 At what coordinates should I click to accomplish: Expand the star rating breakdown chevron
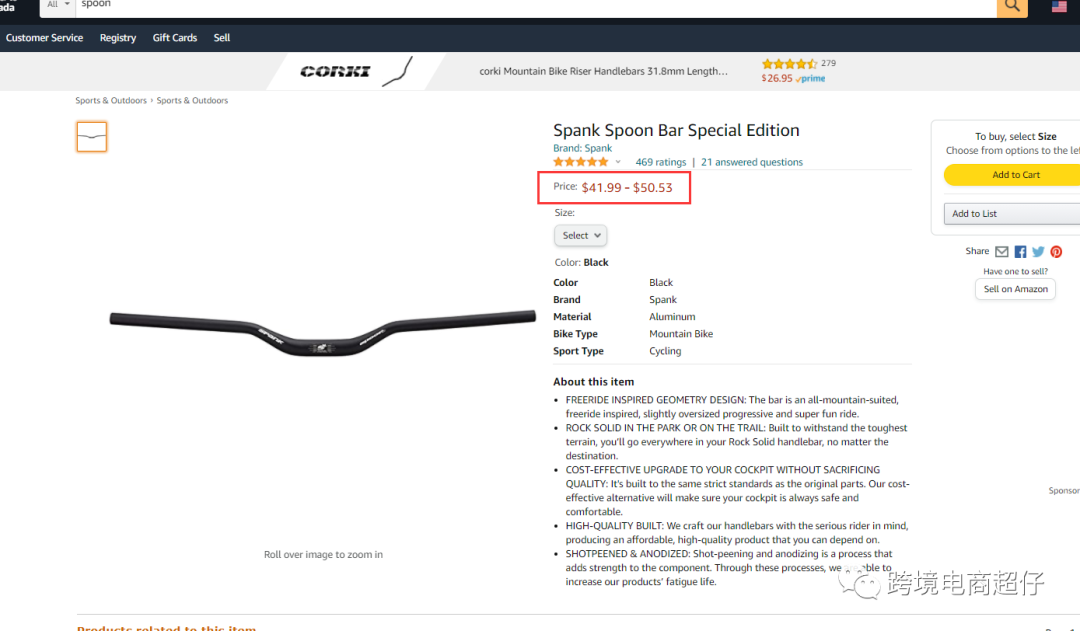(x=618, y=162)
